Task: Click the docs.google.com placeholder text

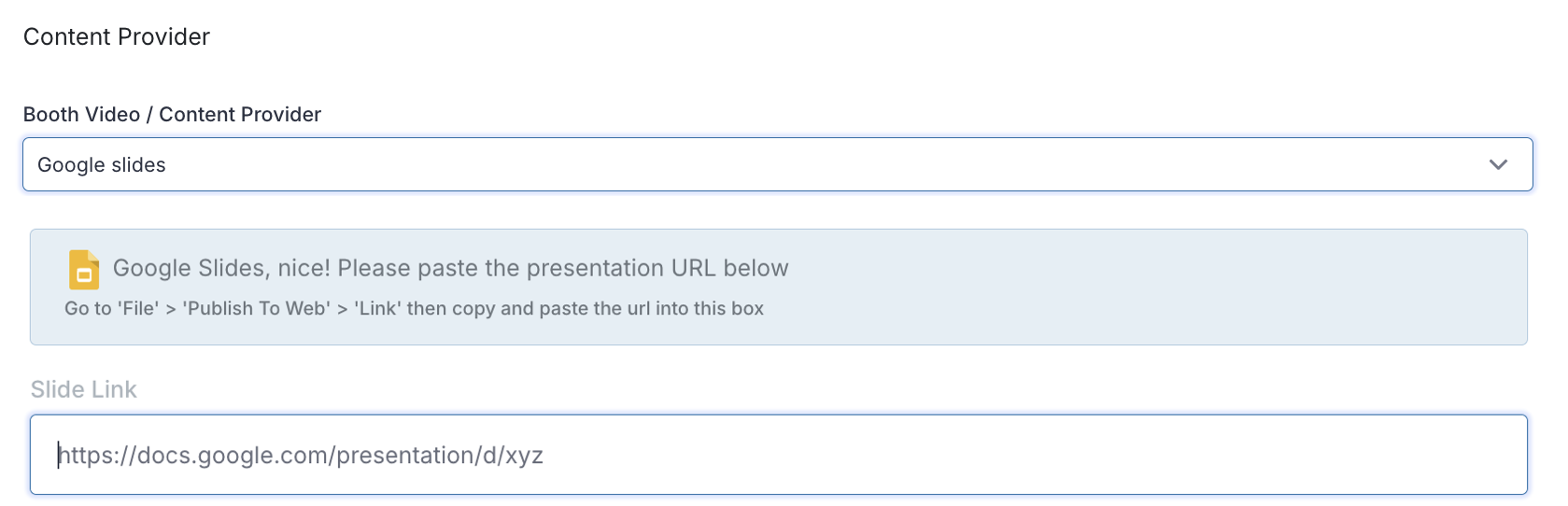Action: [x=301, y=455]
